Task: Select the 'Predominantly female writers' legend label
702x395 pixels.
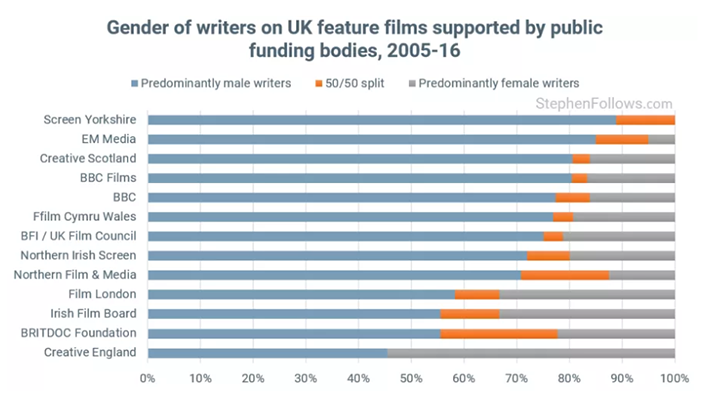Action: tap(499, 83)
